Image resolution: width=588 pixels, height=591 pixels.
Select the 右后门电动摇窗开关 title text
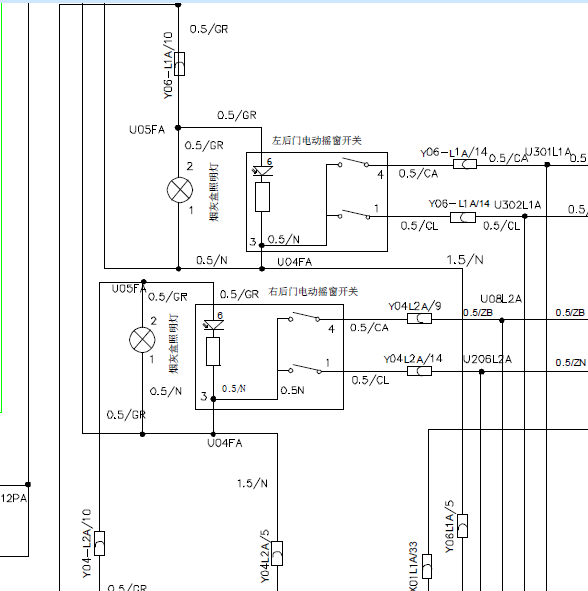click(x=313, y=291)
